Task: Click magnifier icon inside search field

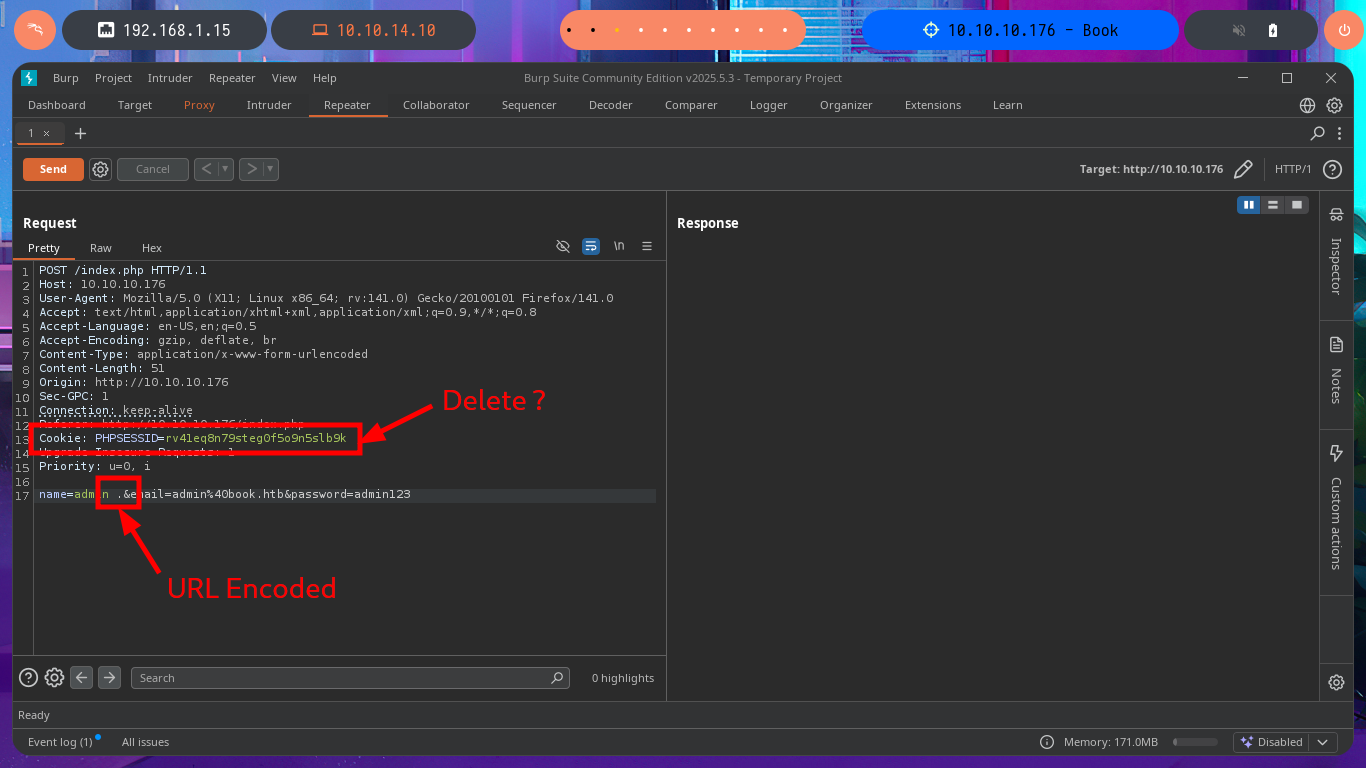Action: pos(557,677)
